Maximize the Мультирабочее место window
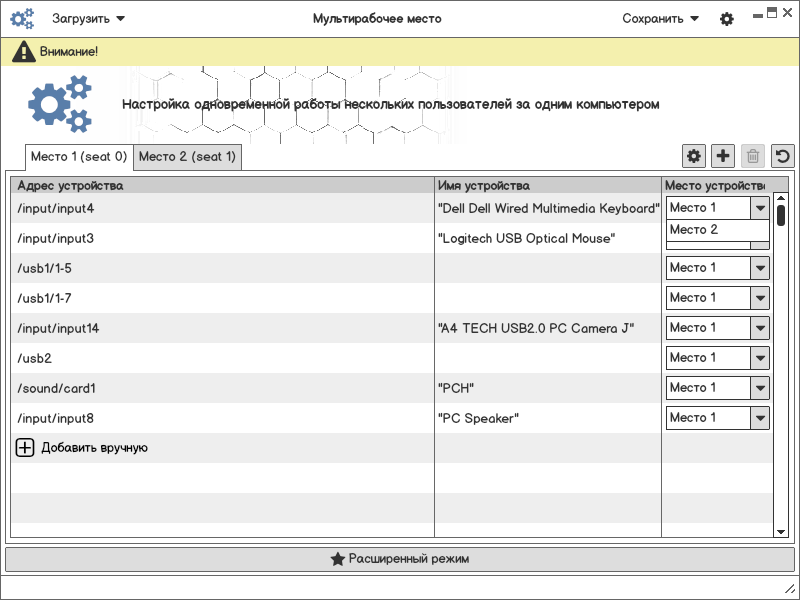The width and height of the screenshot is (800, 600). (772, 13)
